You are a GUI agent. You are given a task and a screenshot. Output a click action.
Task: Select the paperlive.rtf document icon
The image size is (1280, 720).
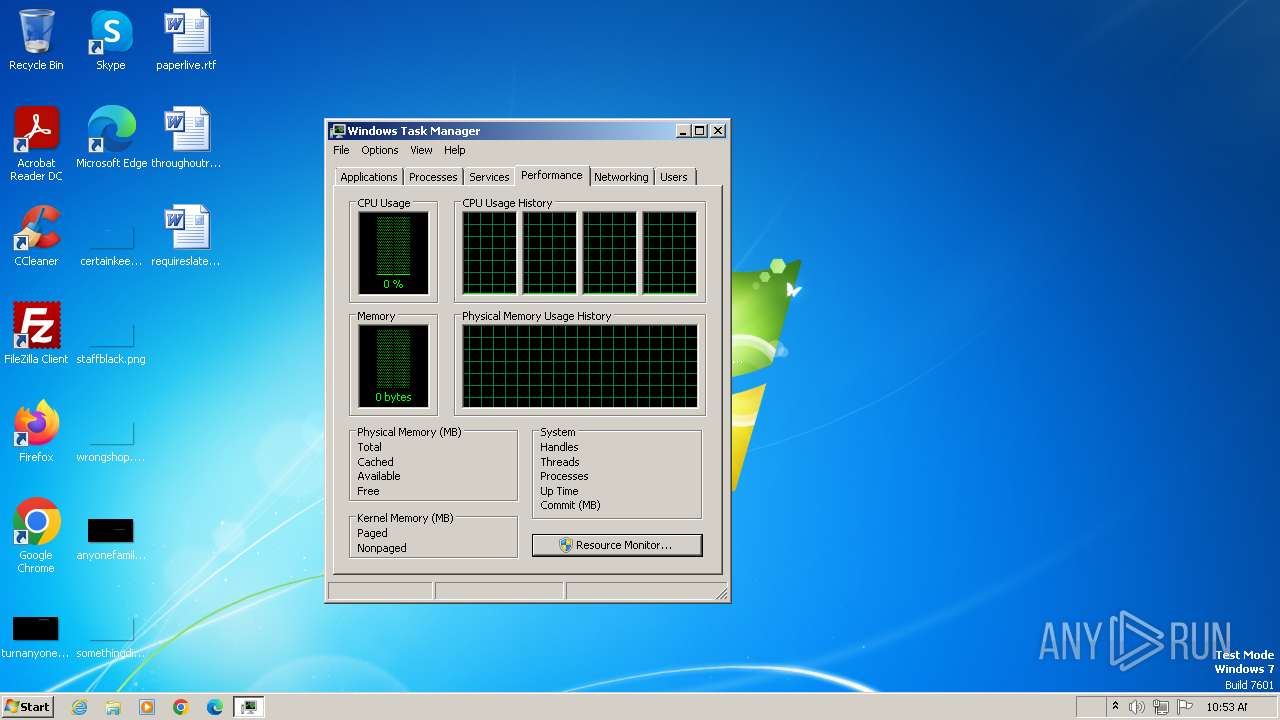(x=186, y=40)
